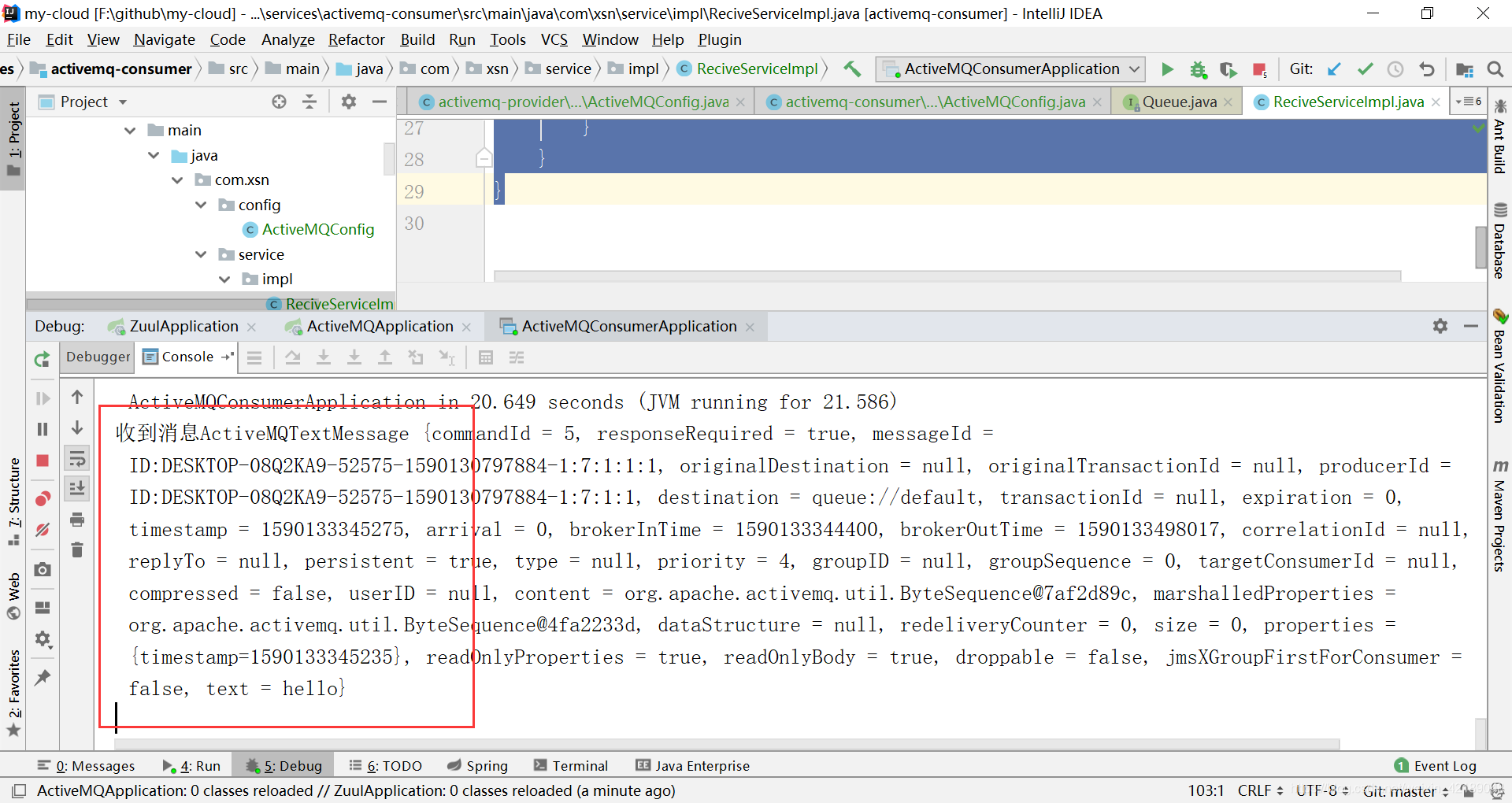Collapse all in Project panel
This screenshot has width=1512, height=803.
309,102
